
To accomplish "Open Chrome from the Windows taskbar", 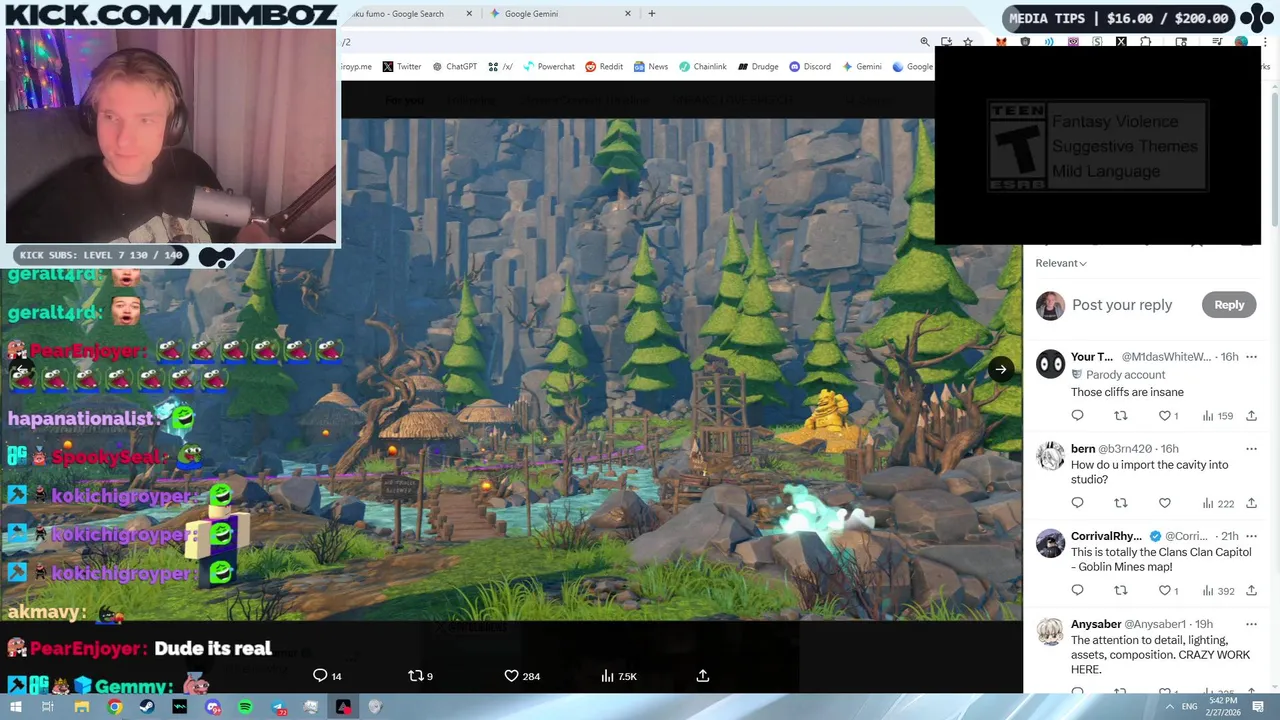I will coord(115,707).
